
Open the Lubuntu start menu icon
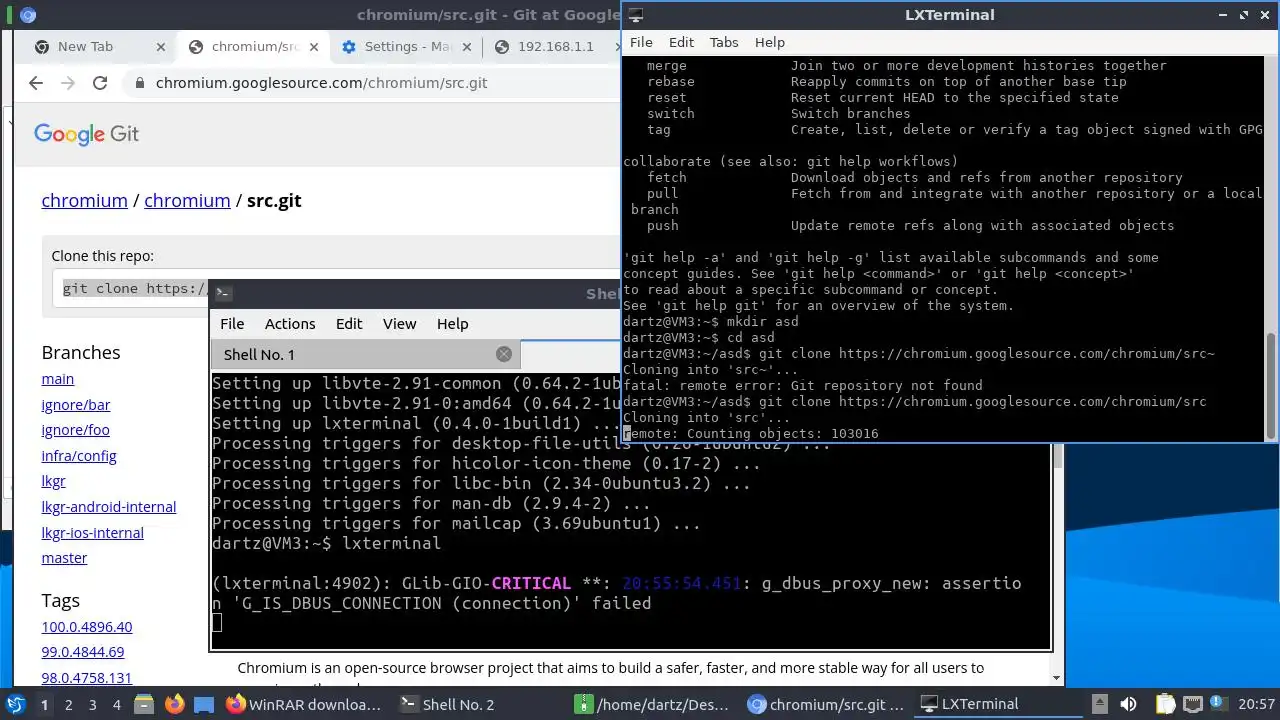15,704
